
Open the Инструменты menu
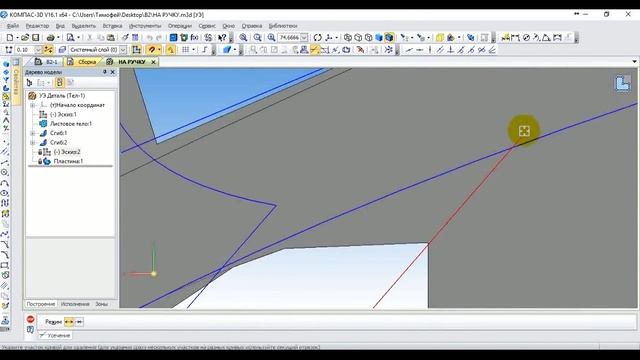[x=144, y=26]
